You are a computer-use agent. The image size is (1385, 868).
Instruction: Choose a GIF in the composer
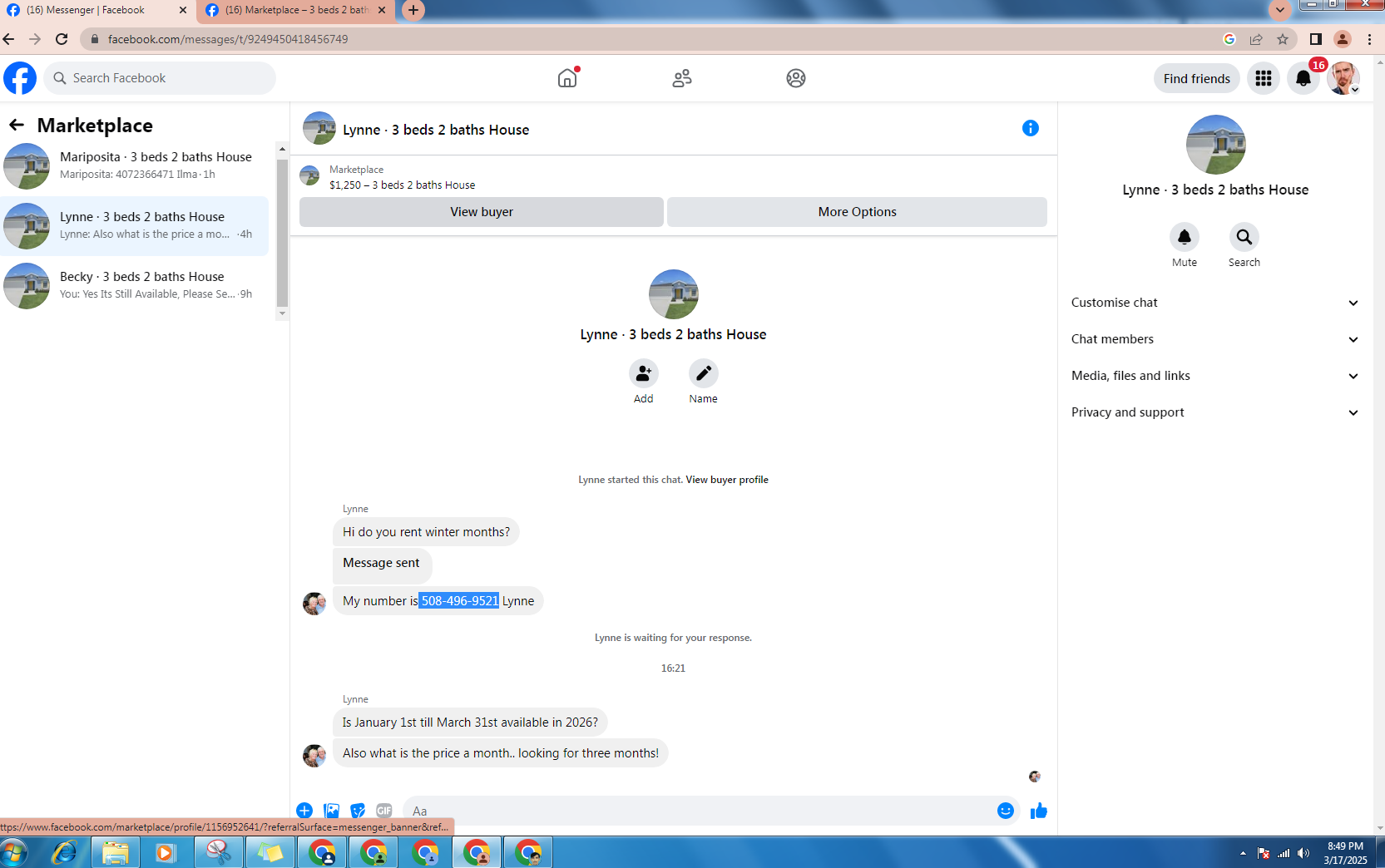point(383,811)
